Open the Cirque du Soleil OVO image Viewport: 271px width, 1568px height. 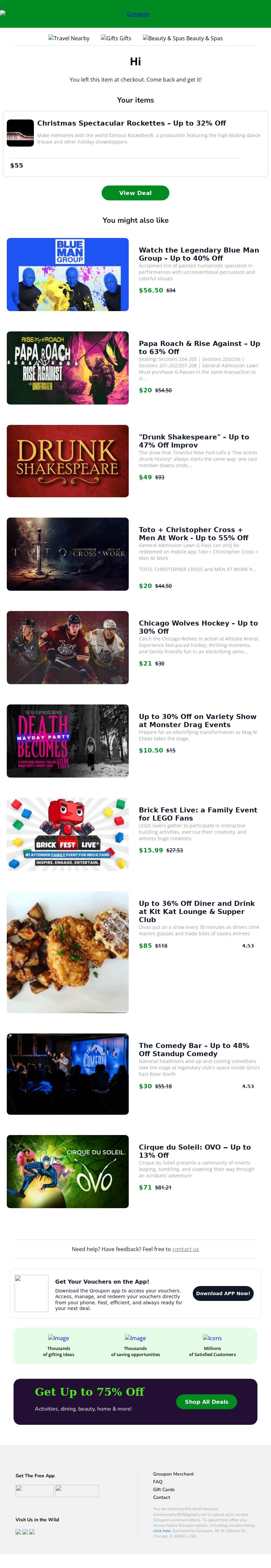68,1171
